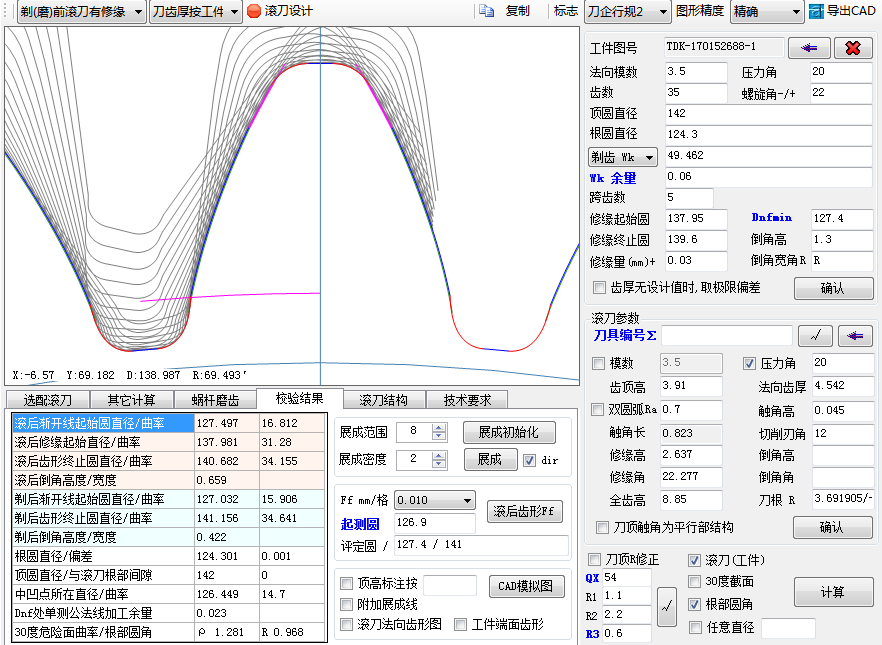This screenshot has width=882, height=645.
Task: Click the 法向模数 input field
Action: pyautogui.click(x=696, y=72)
